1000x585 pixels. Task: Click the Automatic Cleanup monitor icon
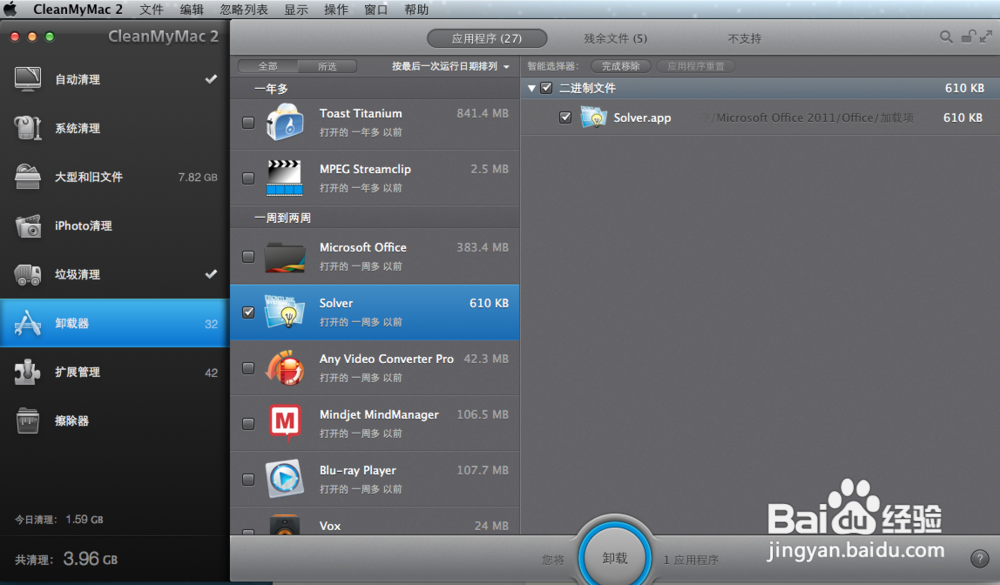28,79
